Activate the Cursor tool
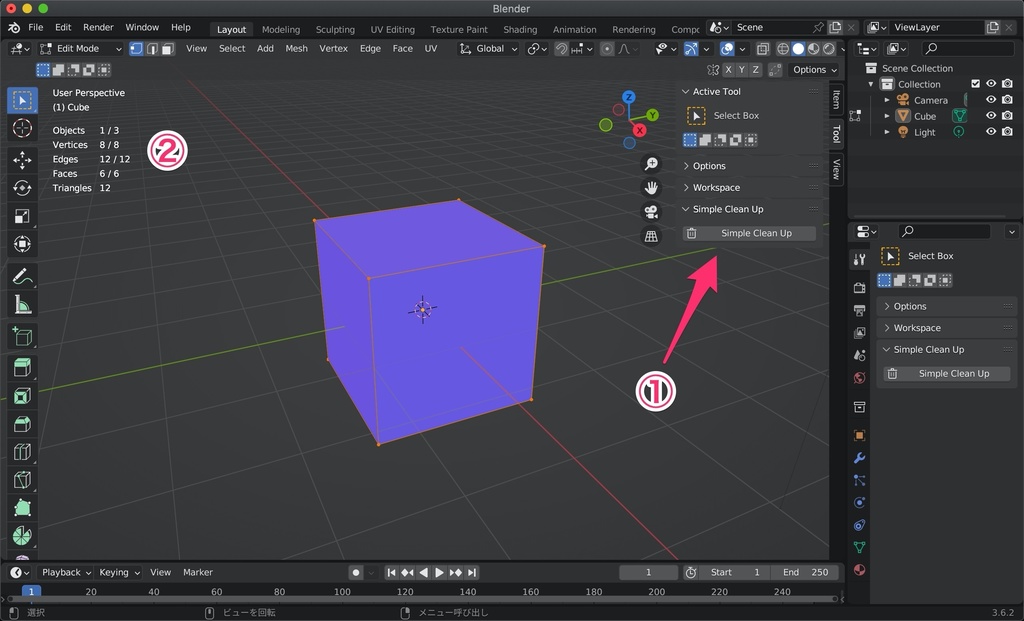Screen dimensions: 1024x621 [22, 128]
